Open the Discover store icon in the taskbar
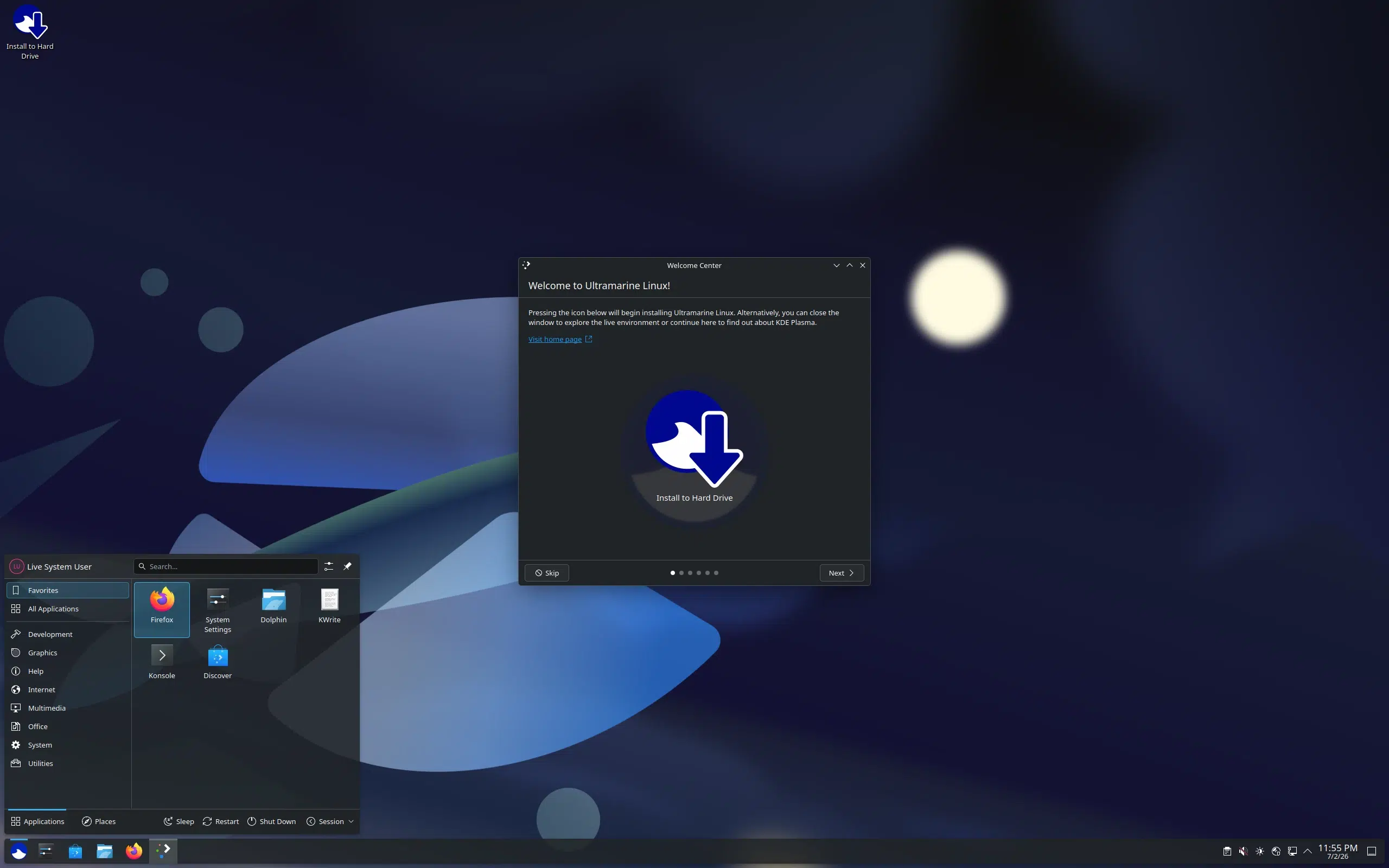1389x868 pixels. pyautogui.click(x=75, y=851)
